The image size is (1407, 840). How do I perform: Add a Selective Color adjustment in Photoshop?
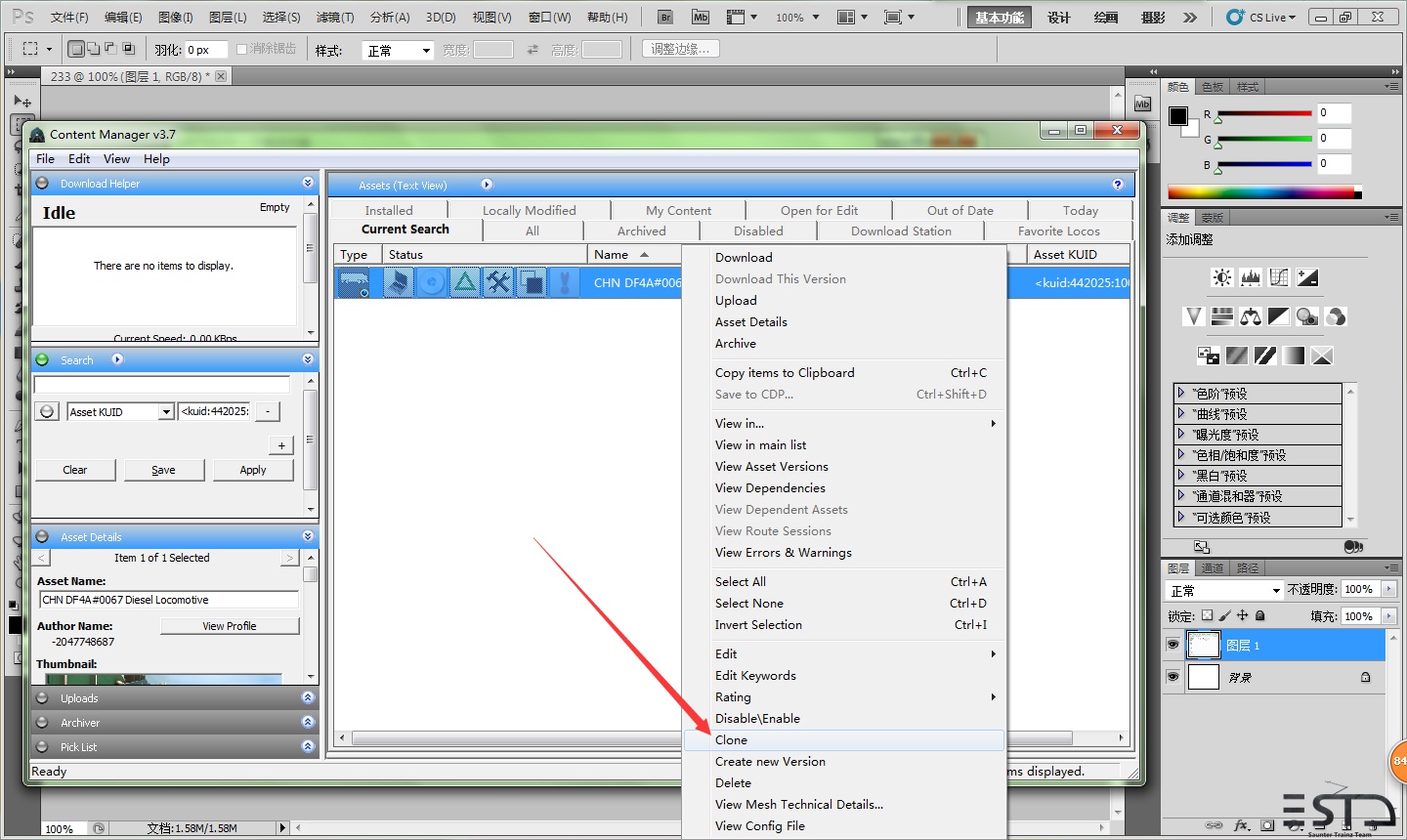pyautogui.click(x=1322, y=356)
